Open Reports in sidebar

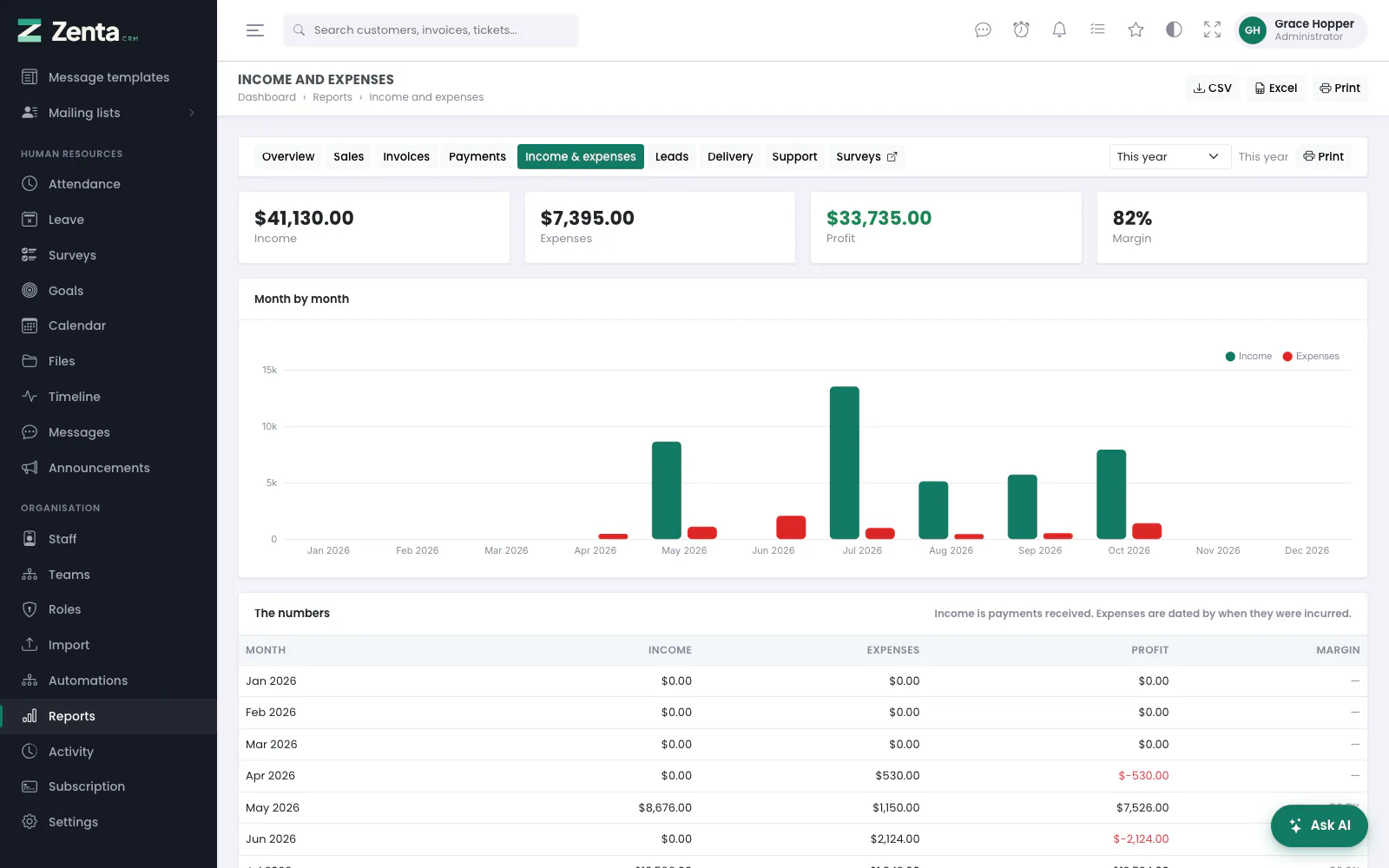109,716
